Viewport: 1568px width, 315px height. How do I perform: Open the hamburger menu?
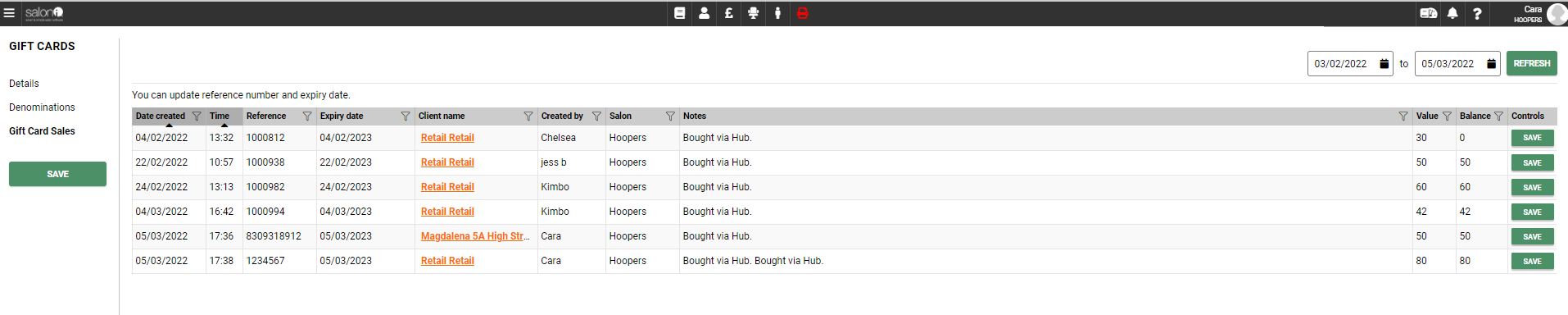pos(9,13)
